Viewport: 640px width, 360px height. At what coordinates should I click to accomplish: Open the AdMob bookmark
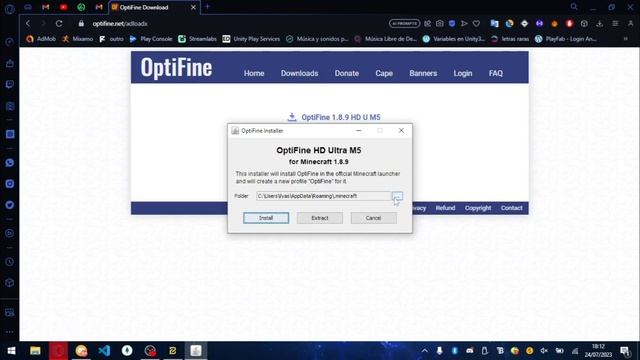[41, 39]
